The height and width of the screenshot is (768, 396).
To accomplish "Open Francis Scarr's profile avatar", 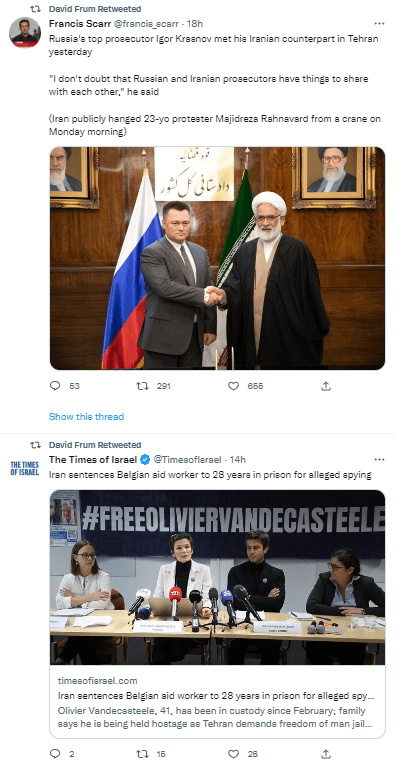I will 25,32.
